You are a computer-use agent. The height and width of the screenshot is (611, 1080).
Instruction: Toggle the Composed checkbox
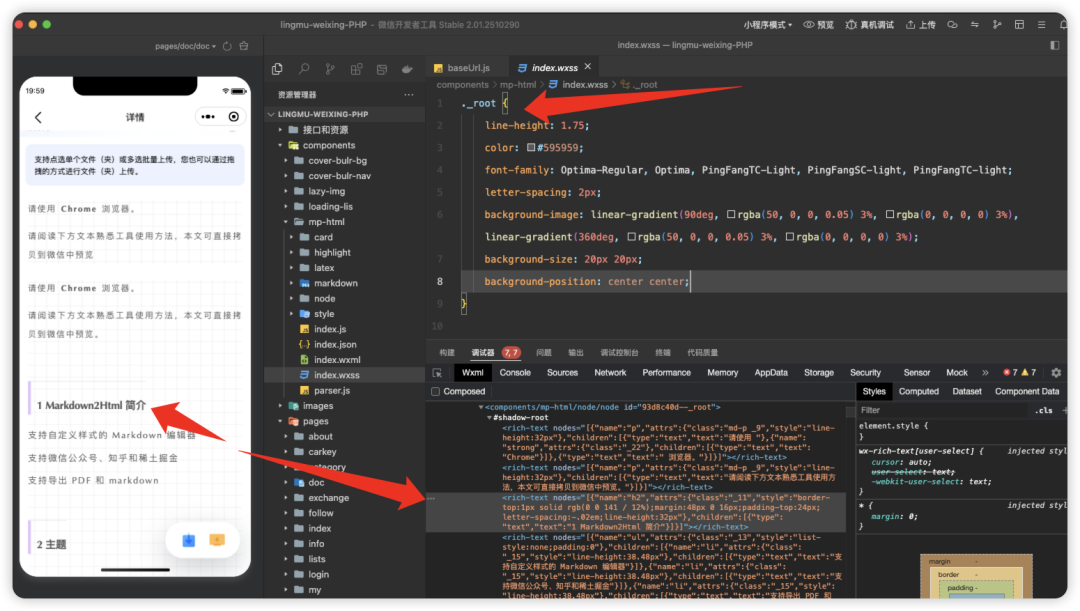(435, 391)
